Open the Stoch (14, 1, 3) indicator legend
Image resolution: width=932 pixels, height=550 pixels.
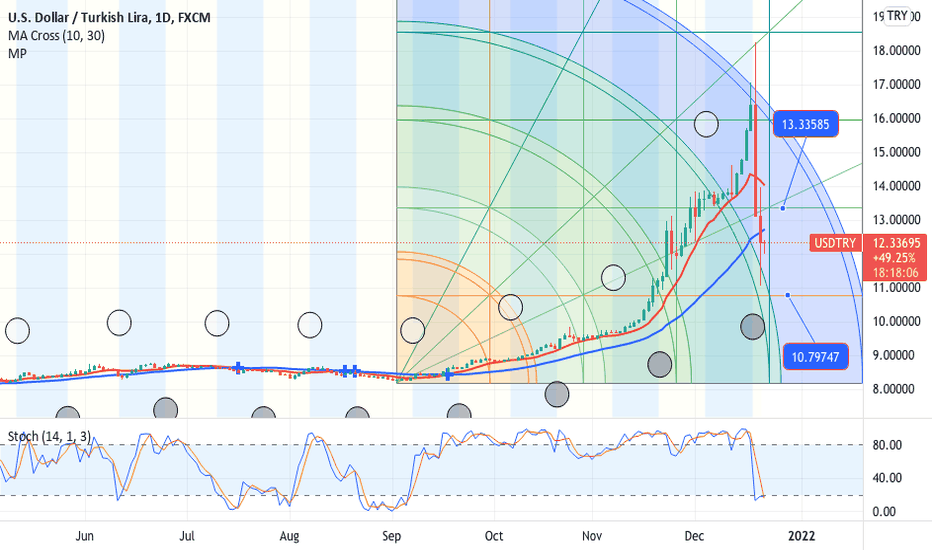pos(49,436)
